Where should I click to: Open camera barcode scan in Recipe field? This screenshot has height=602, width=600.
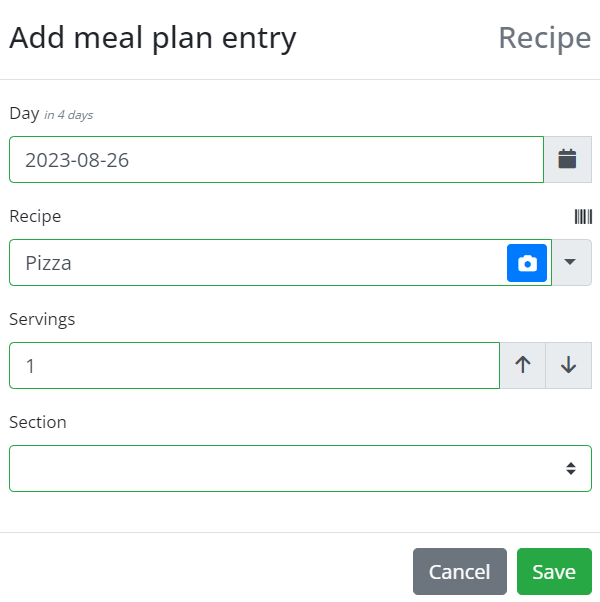tap(527, 263)
